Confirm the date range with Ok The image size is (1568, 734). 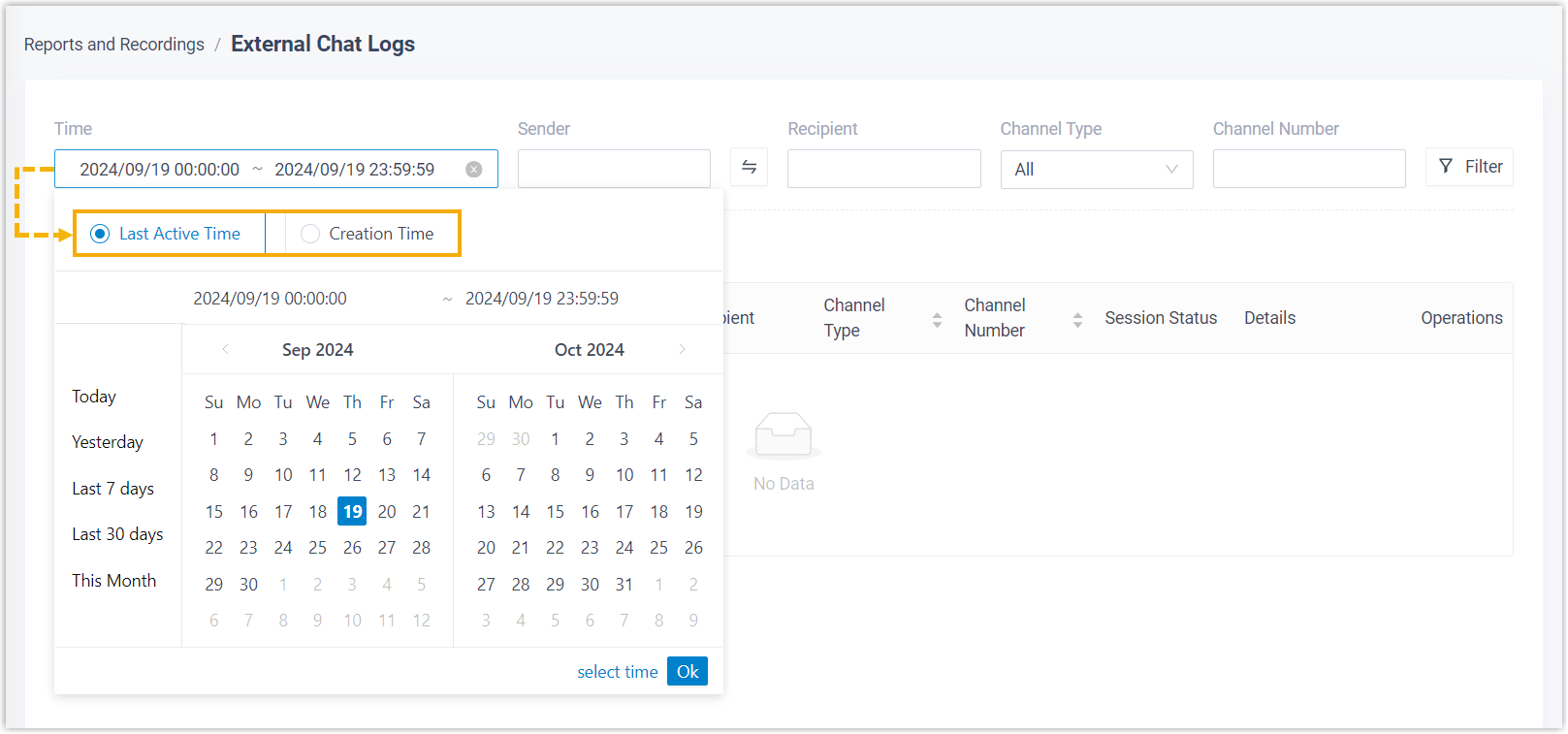click(688, 672)
